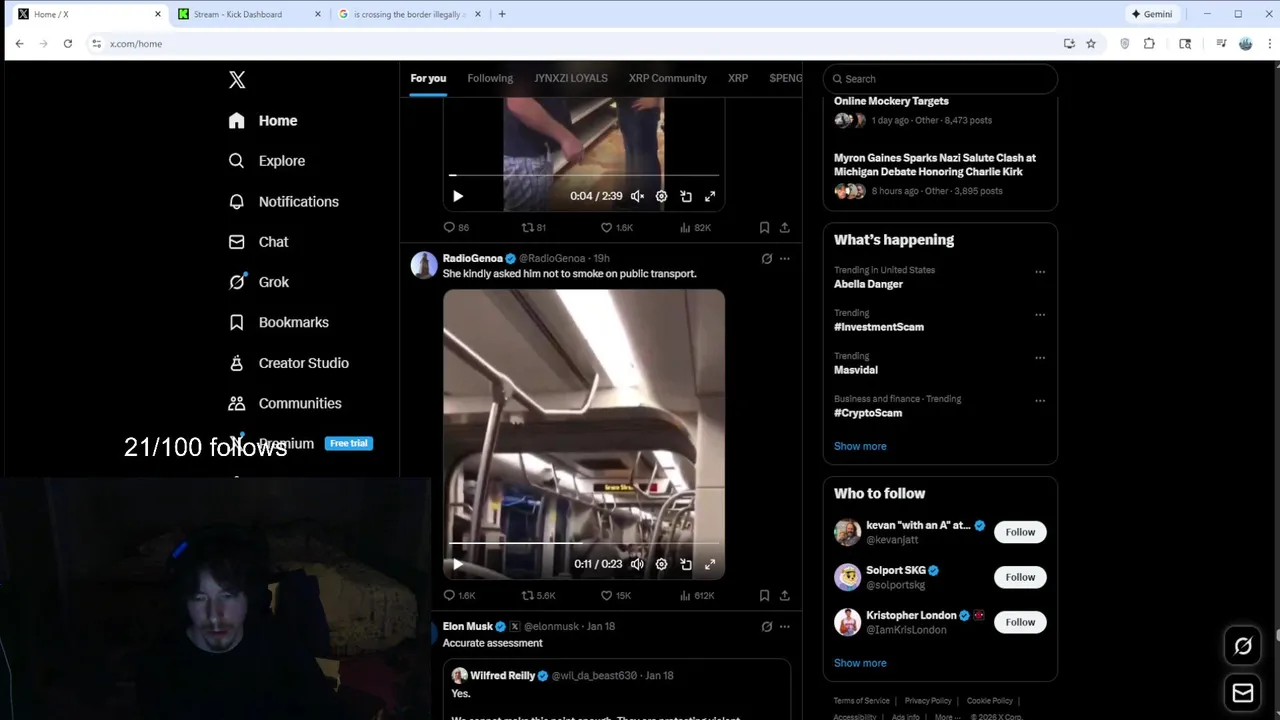
Task: Reply to the post with 86 replies
Action: pos(456,227)
